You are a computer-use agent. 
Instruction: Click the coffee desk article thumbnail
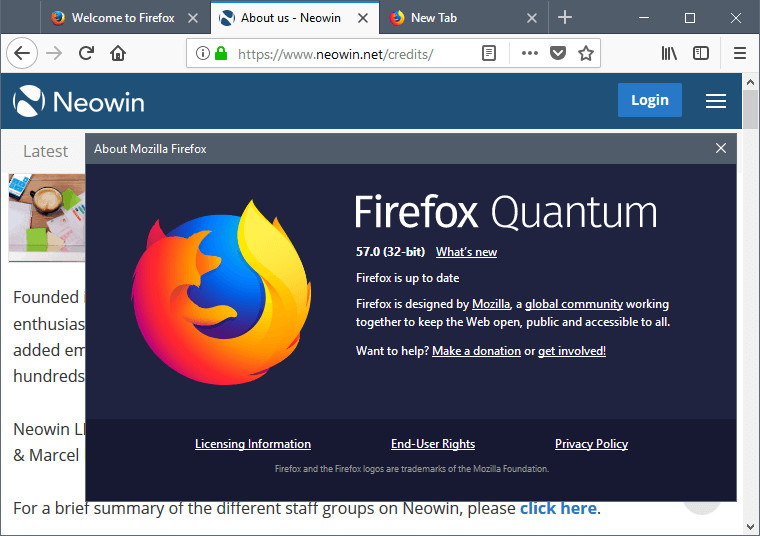tap(47, 217)
